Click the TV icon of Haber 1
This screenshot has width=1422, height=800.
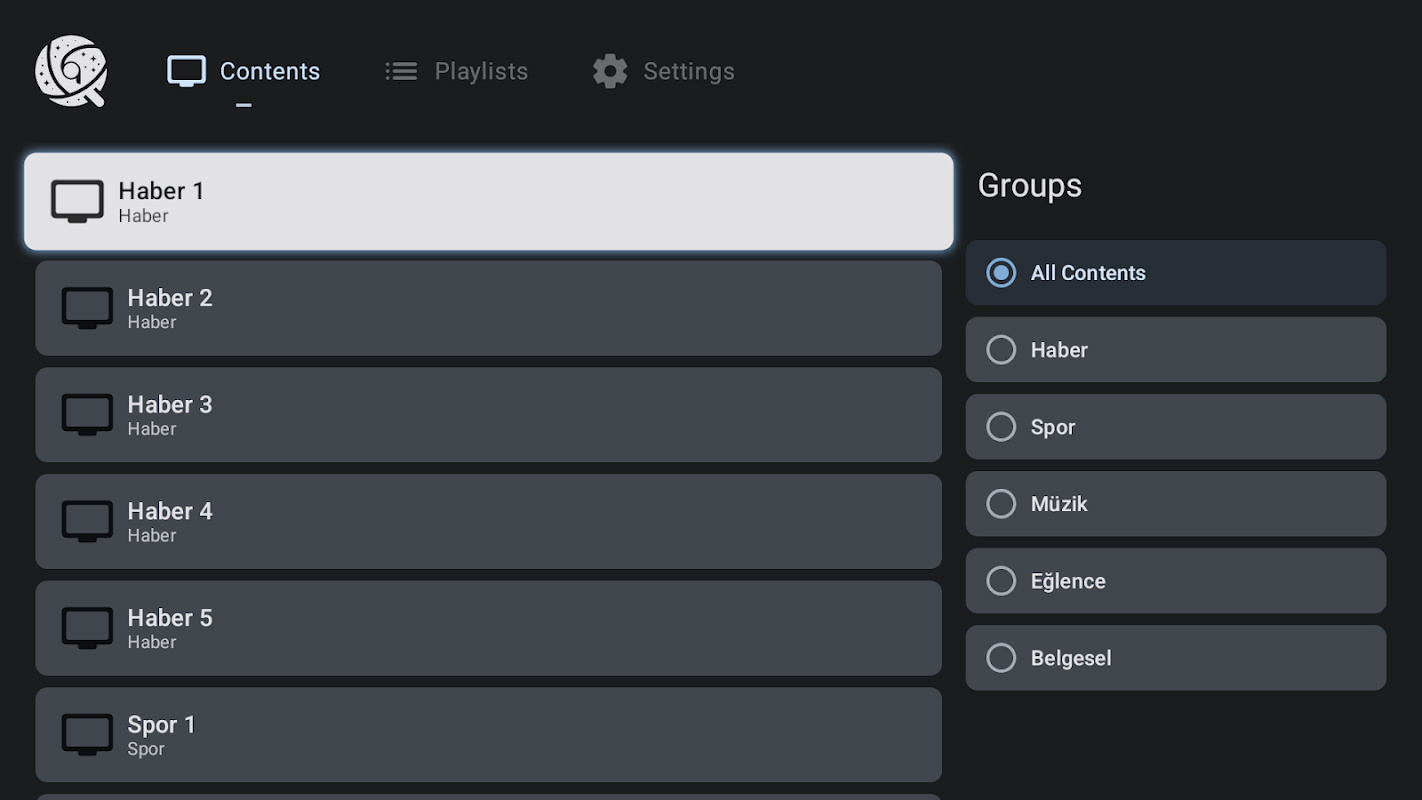[77, 201]
